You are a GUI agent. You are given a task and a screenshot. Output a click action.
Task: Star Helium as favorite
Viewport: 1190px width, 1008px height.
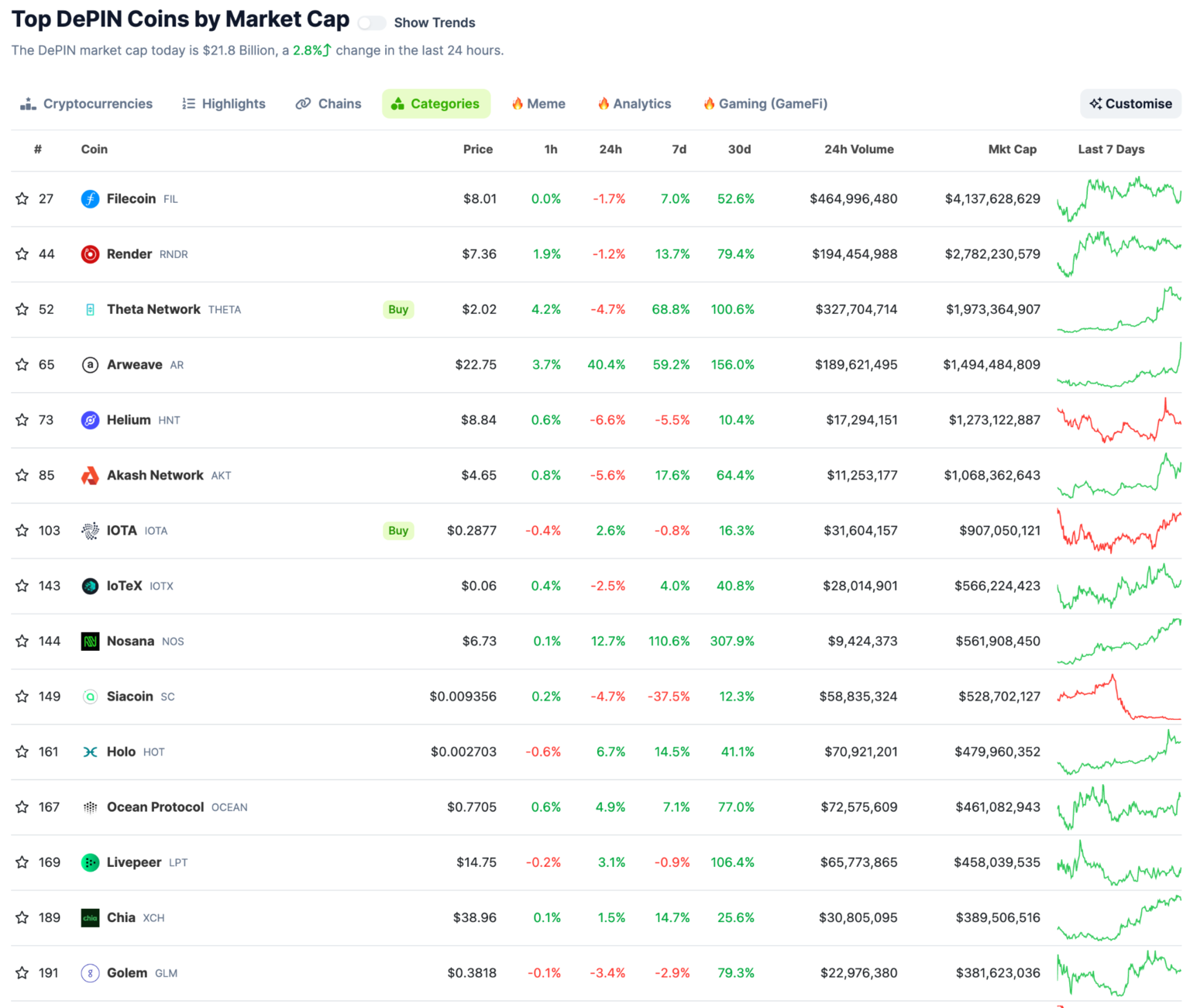pyautogui.click(x=22, y=420)
